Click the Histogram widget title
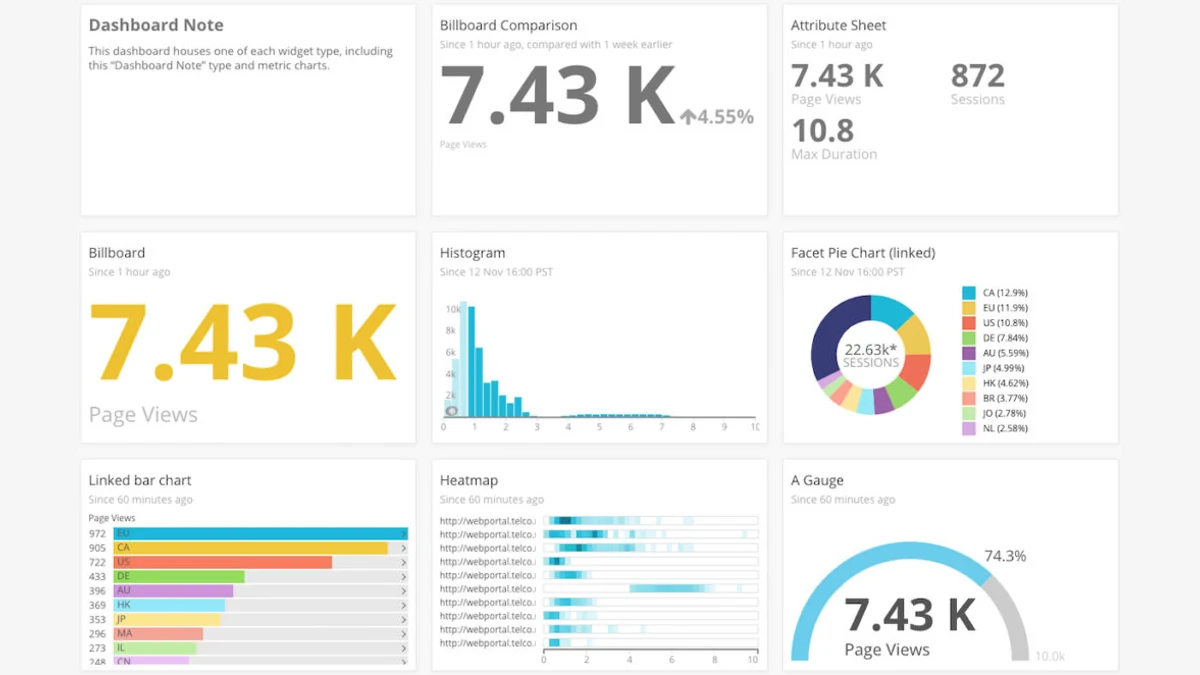Viewport: 1200px width, 675px height. point(472,254)
